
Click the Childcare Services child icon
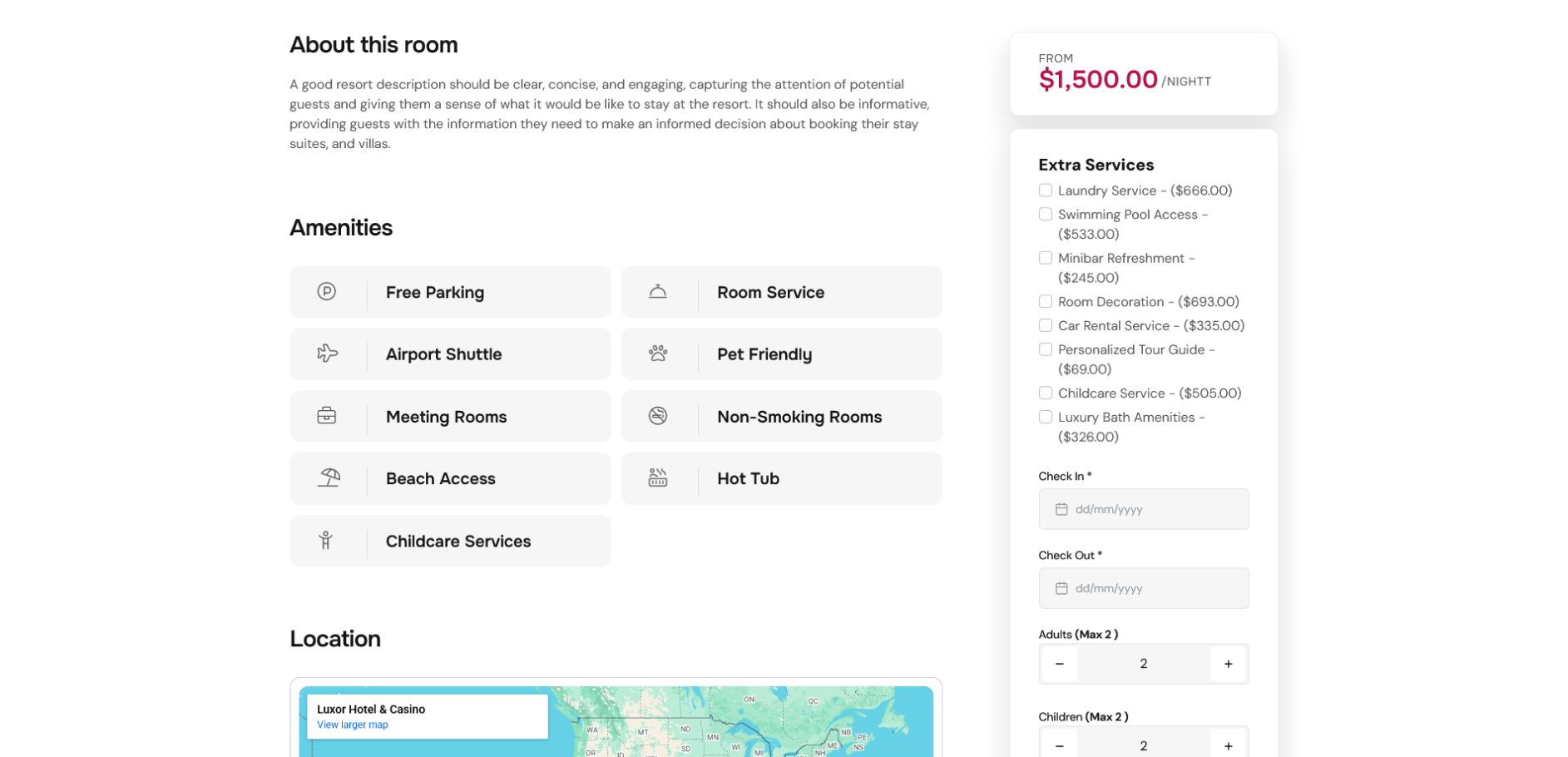(x=326, y=541)
